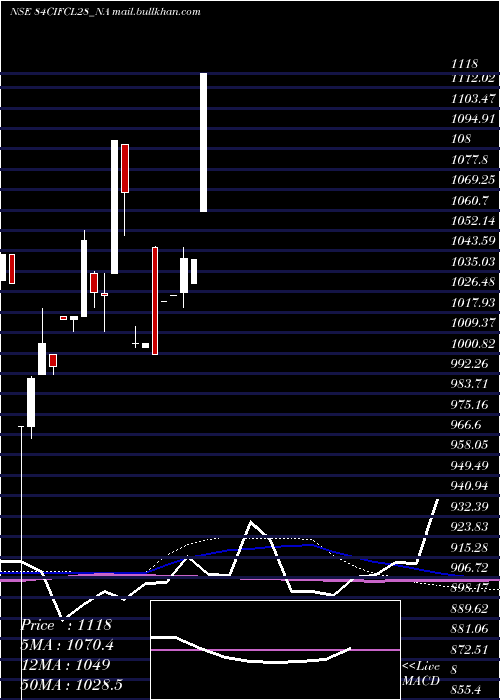Viewport: 500px width, 700px height.
Task: Click the mail.bullkhan.com watermark text
Action: pyautogui.click(x=156, y=12)
